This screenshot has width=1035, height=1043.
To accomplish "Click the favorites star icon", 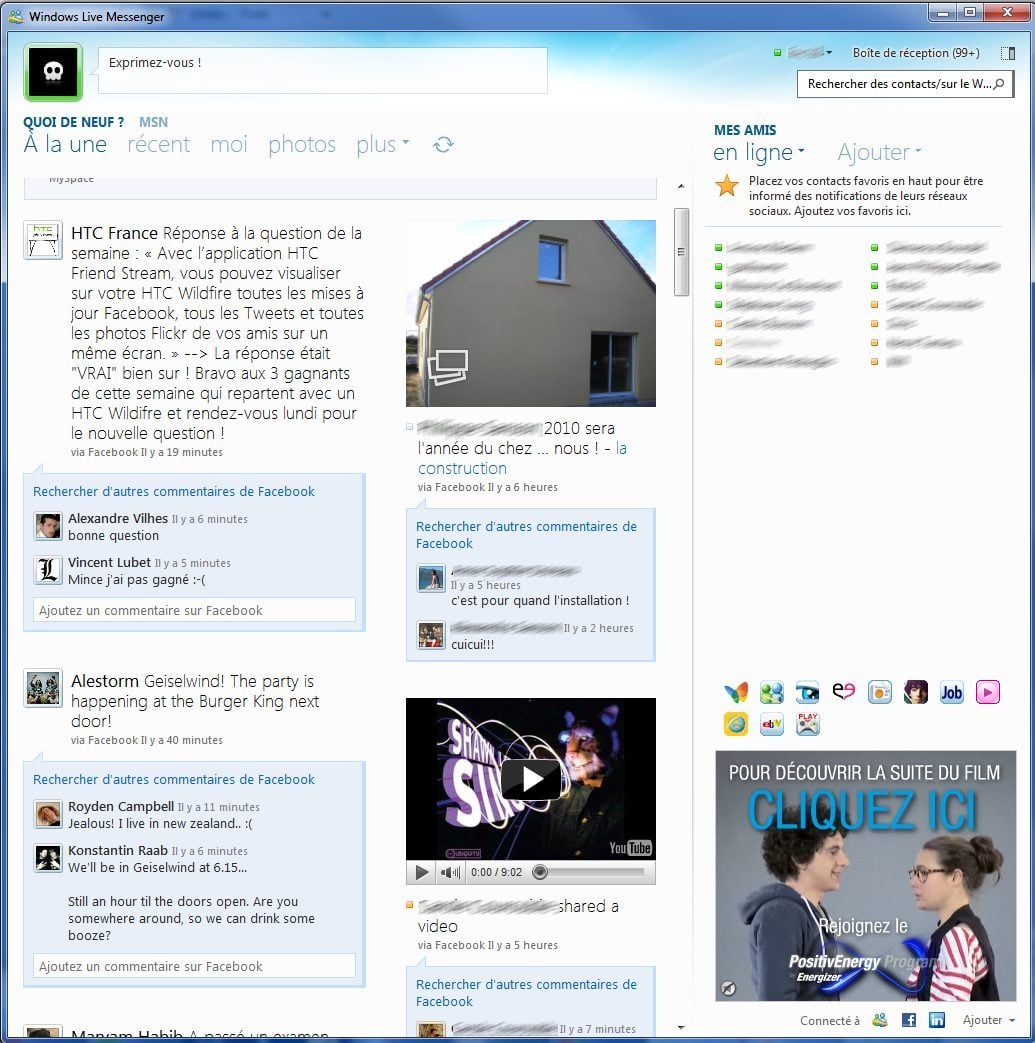I will (x=727, y=186).
